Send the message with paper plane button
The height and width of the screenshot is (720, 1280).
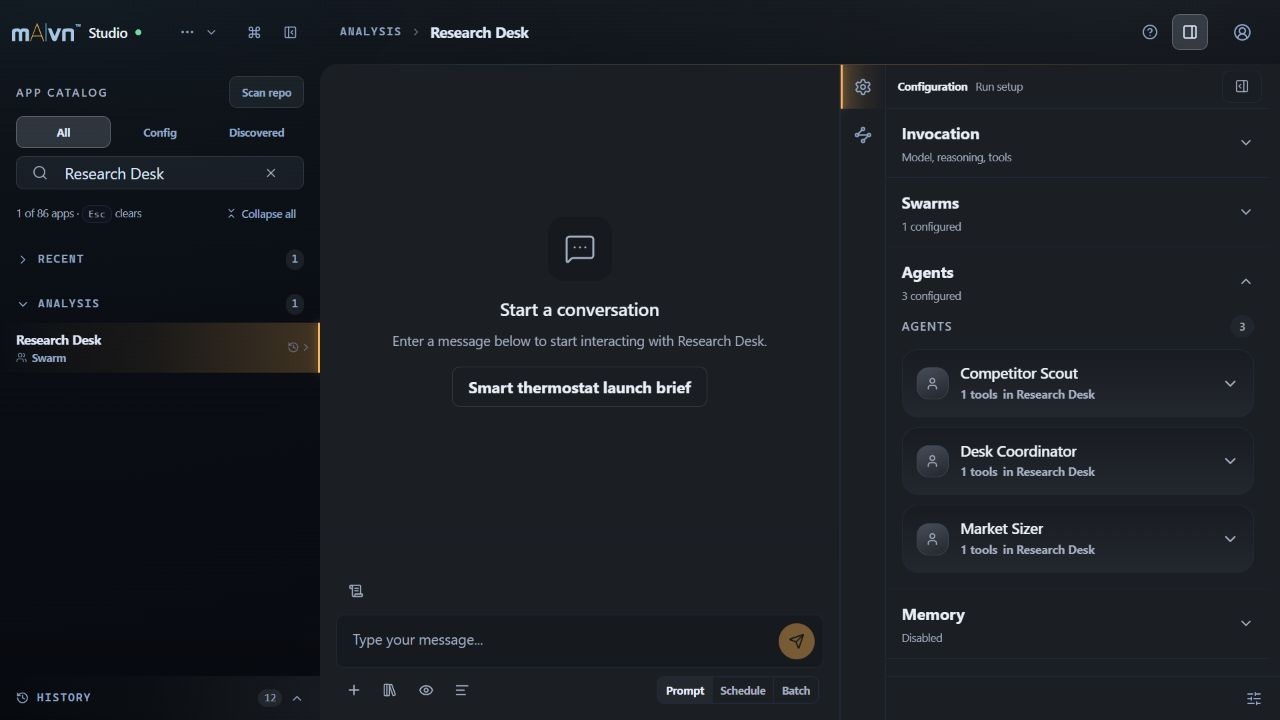pyautogui.click(x=797, y=641)
